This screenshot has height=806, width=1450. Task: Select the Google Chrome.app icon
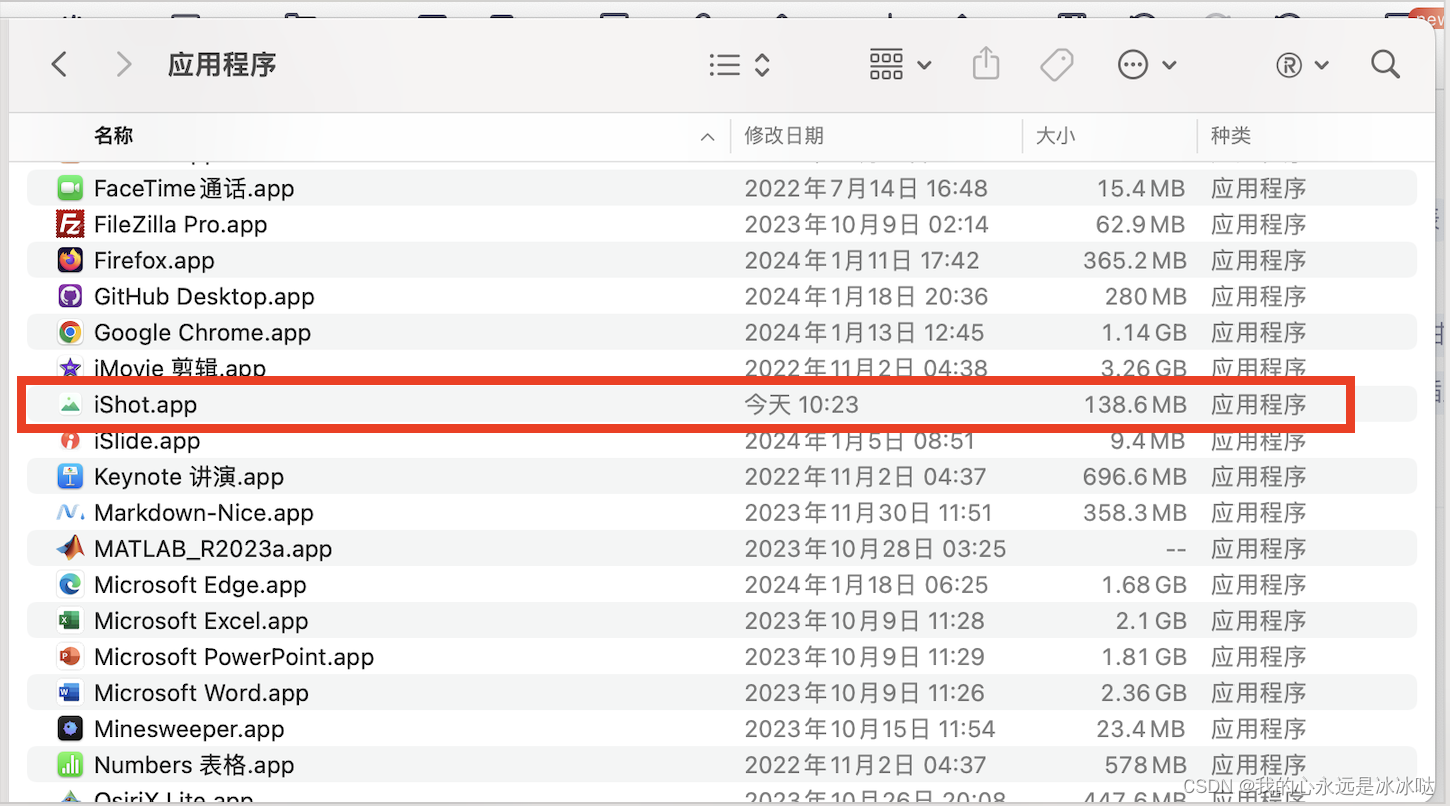[x=69, y=332]
